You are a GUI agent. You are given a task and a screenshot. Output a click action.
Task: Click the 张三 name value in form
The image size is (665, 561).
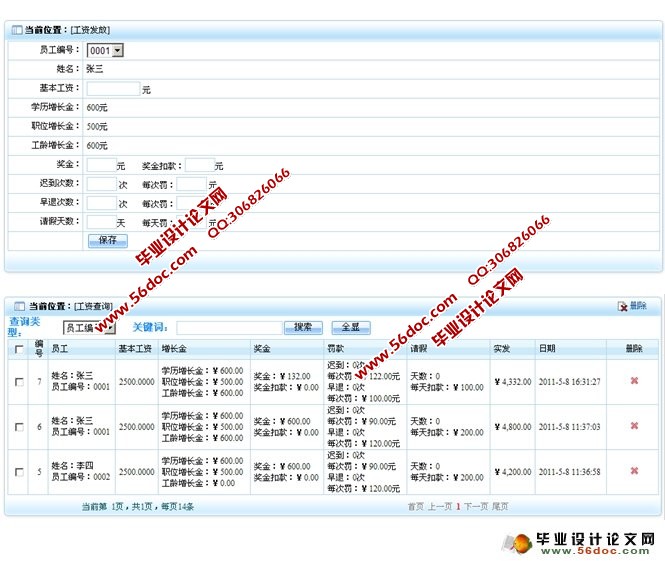[x=95, y=69]
